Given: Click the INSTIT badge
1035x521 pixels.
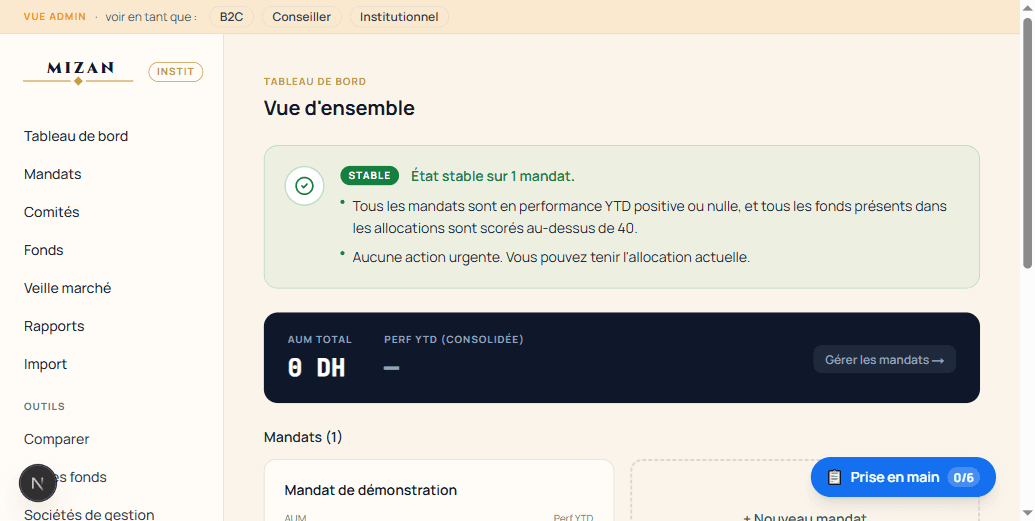Looking at the screenshot, I should (x=176, y=72).
